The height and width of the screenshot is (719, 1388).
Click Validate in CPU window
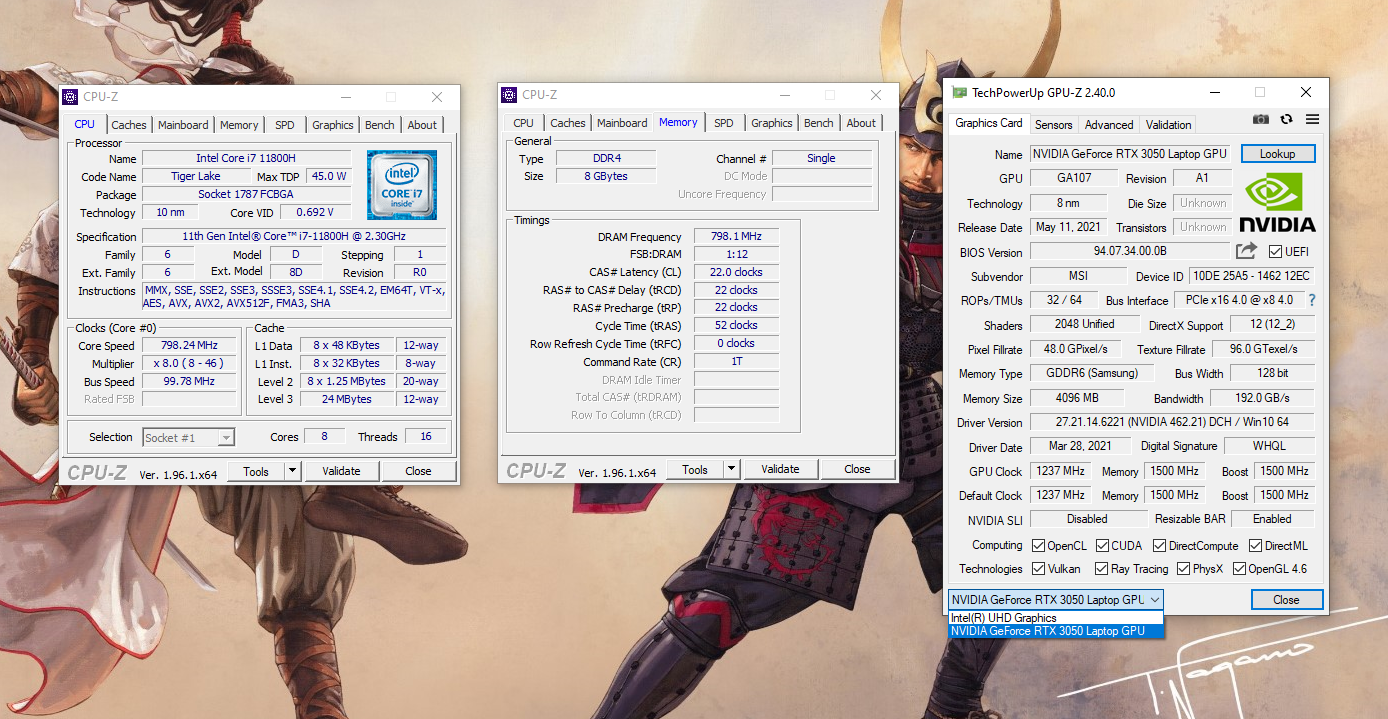coord(341,471)
